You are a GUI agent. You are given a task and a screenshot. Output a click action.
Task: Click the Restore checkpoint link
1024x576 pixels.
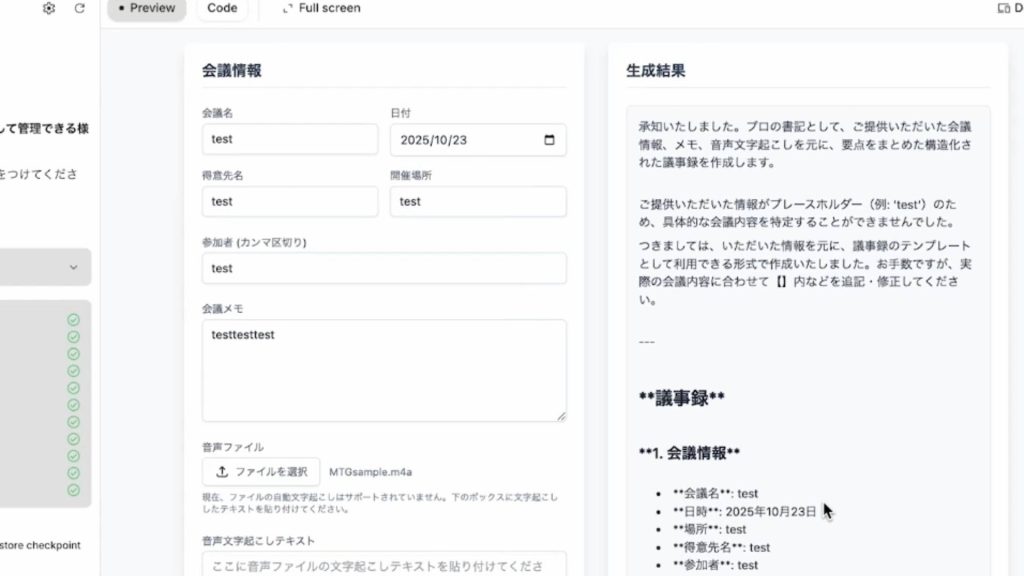[40, 545]
